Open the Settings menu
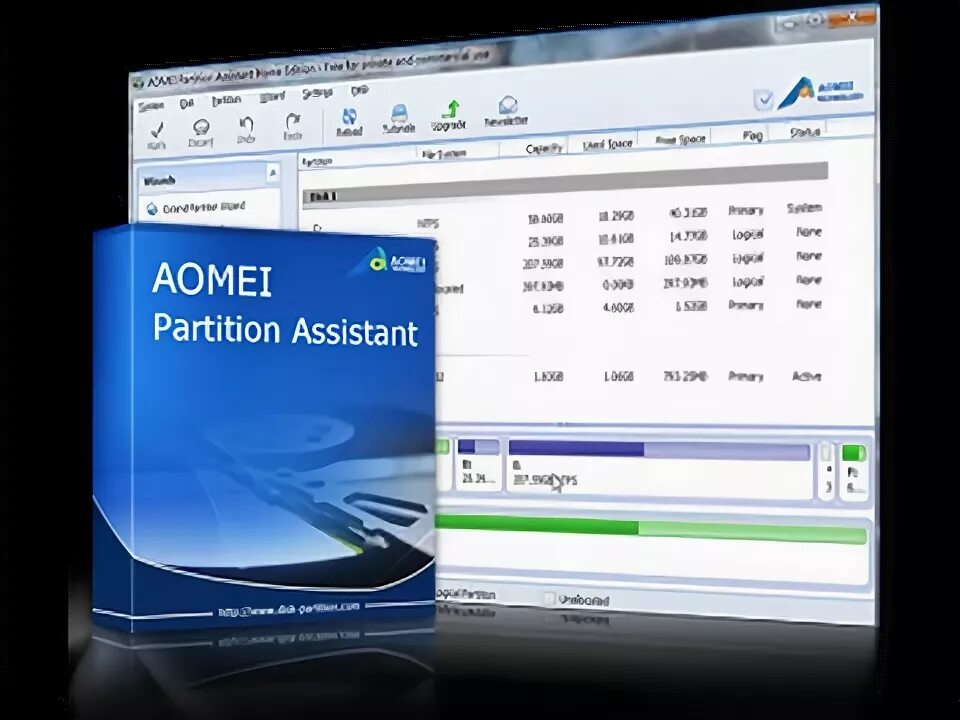This screenshot has height=720, width=960. click(x=317, y=94)
